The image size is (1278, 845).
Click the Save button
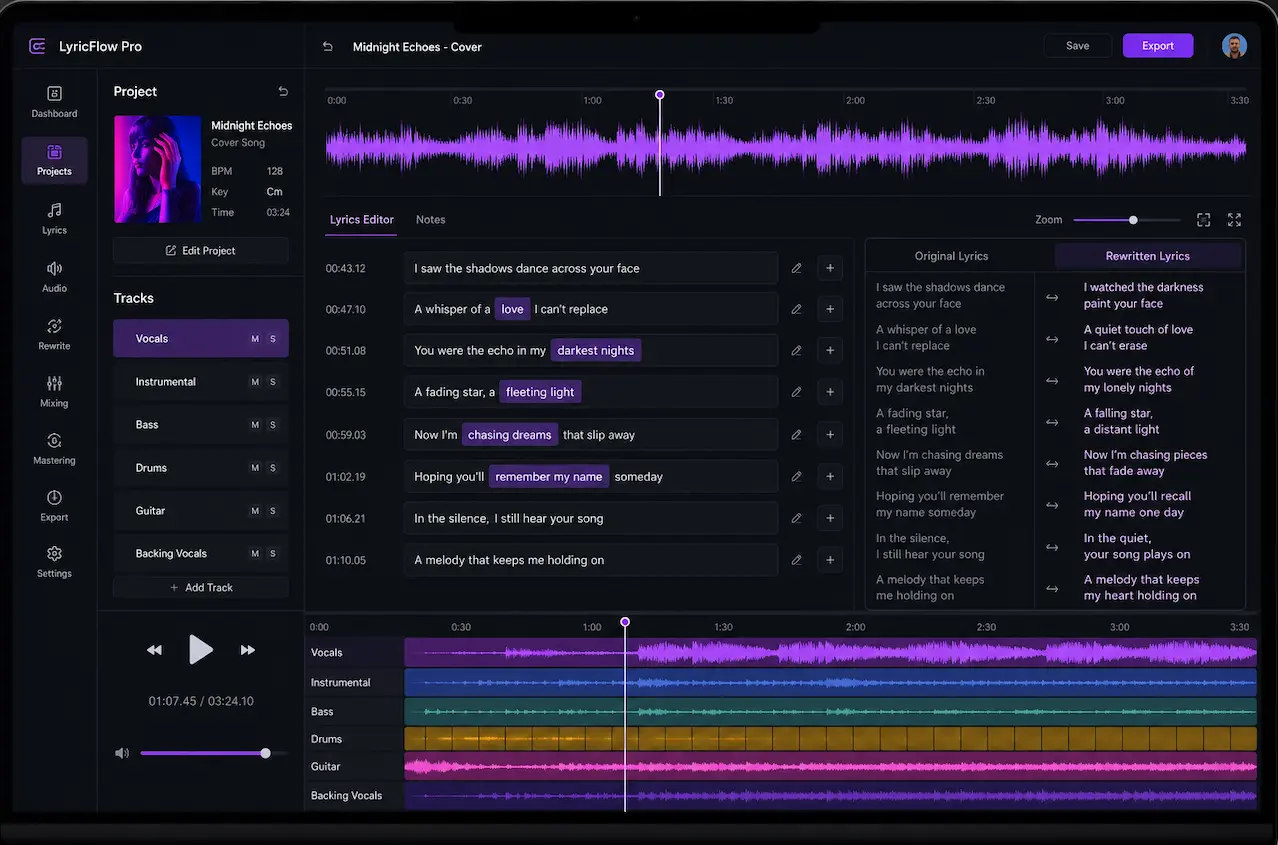click(1078, 46)
